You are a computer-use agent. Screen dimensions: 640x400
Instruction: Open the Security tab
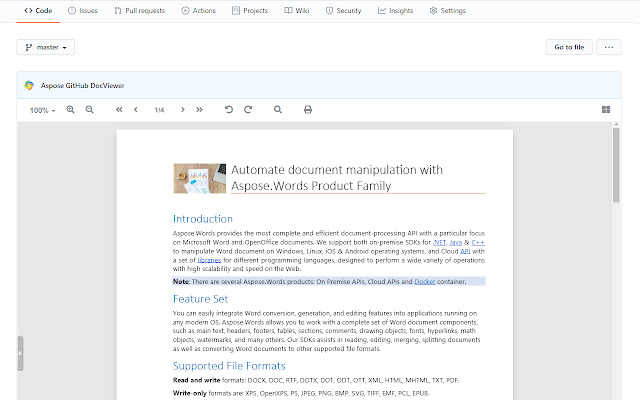pyautogui.click(x=344, y=11)
